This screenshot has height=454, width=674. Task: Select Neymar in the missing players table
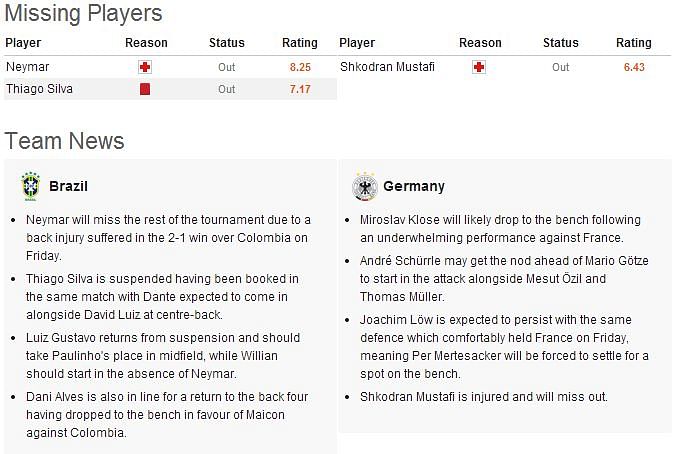coord(28,67)
